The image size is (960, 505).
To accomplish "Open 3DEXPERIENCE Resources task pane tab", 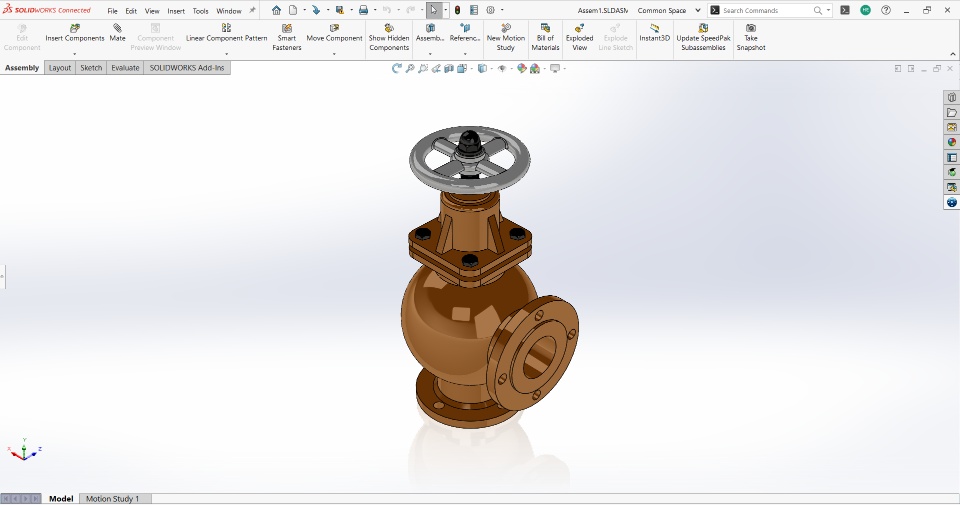I will point(951,97).
